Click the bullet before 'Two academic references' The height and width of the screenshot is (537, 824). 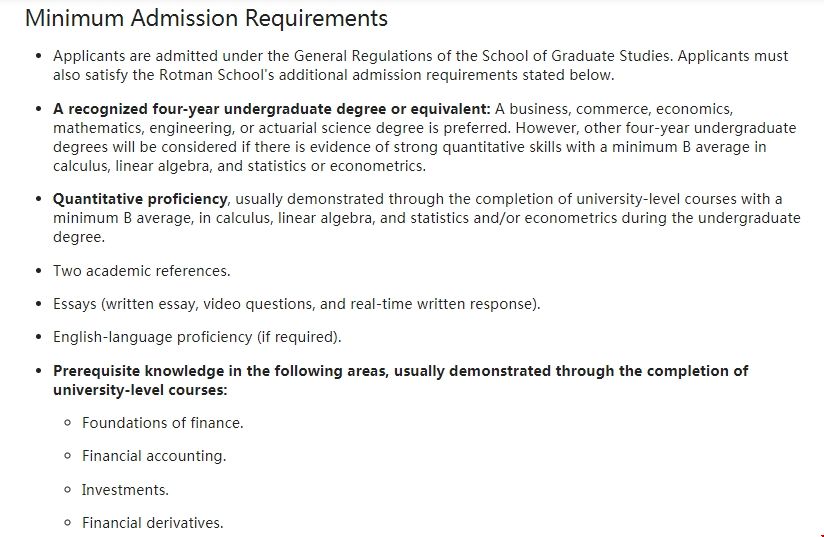38,271
